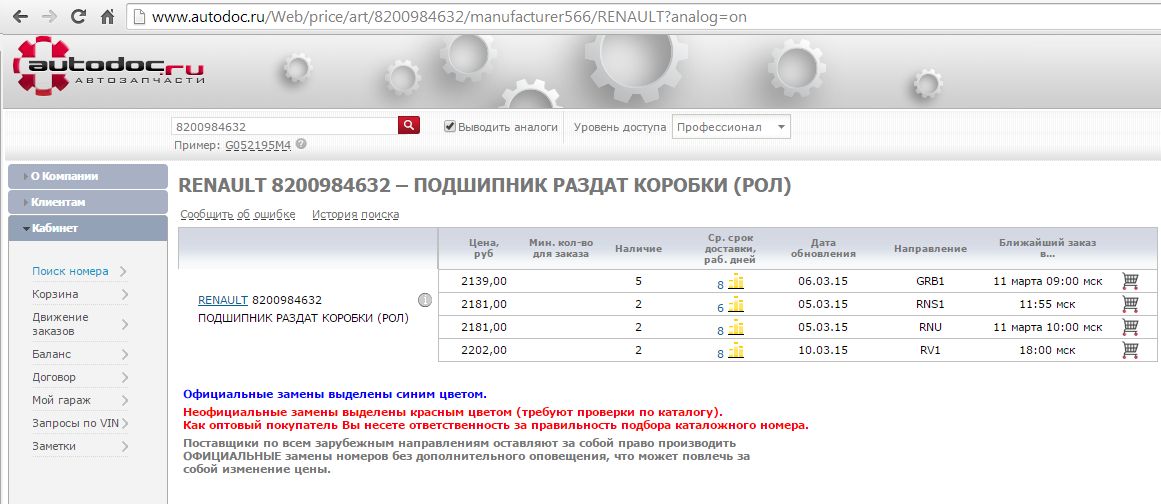This screenshot has height=504, width=1161.
Task: Open delivery statistics chart for GRB1 row
Action: click(x=735, y=281)
